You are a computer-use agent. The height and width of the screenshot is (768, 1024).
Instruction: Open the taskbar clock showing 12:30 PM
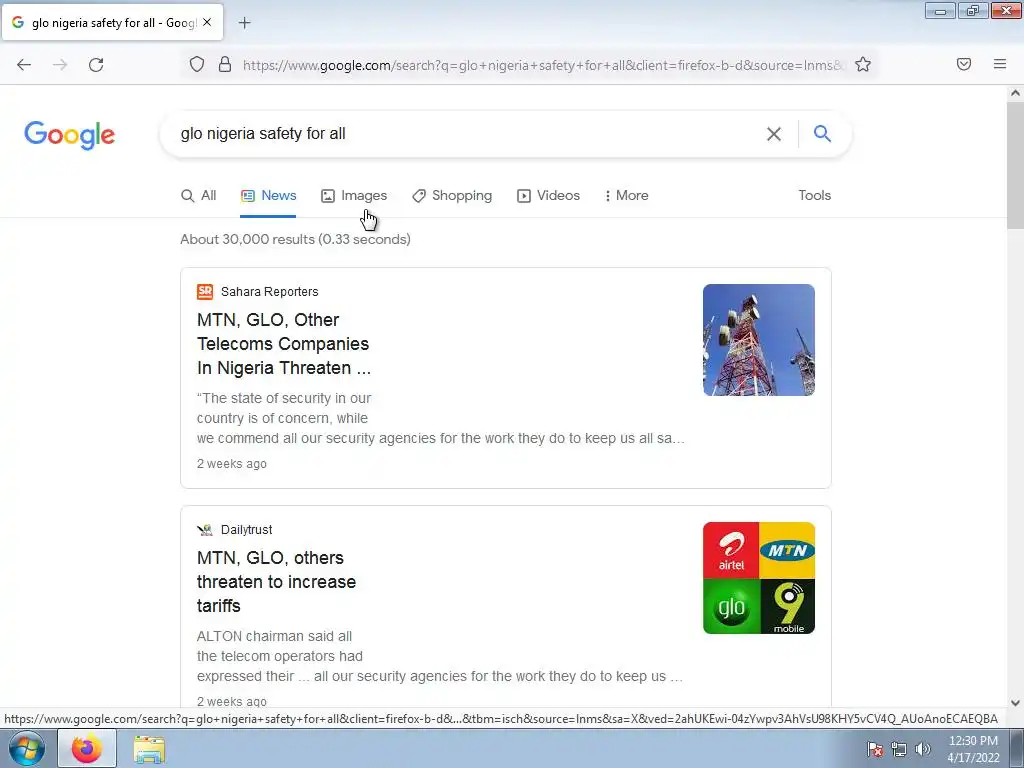point(973,749)
